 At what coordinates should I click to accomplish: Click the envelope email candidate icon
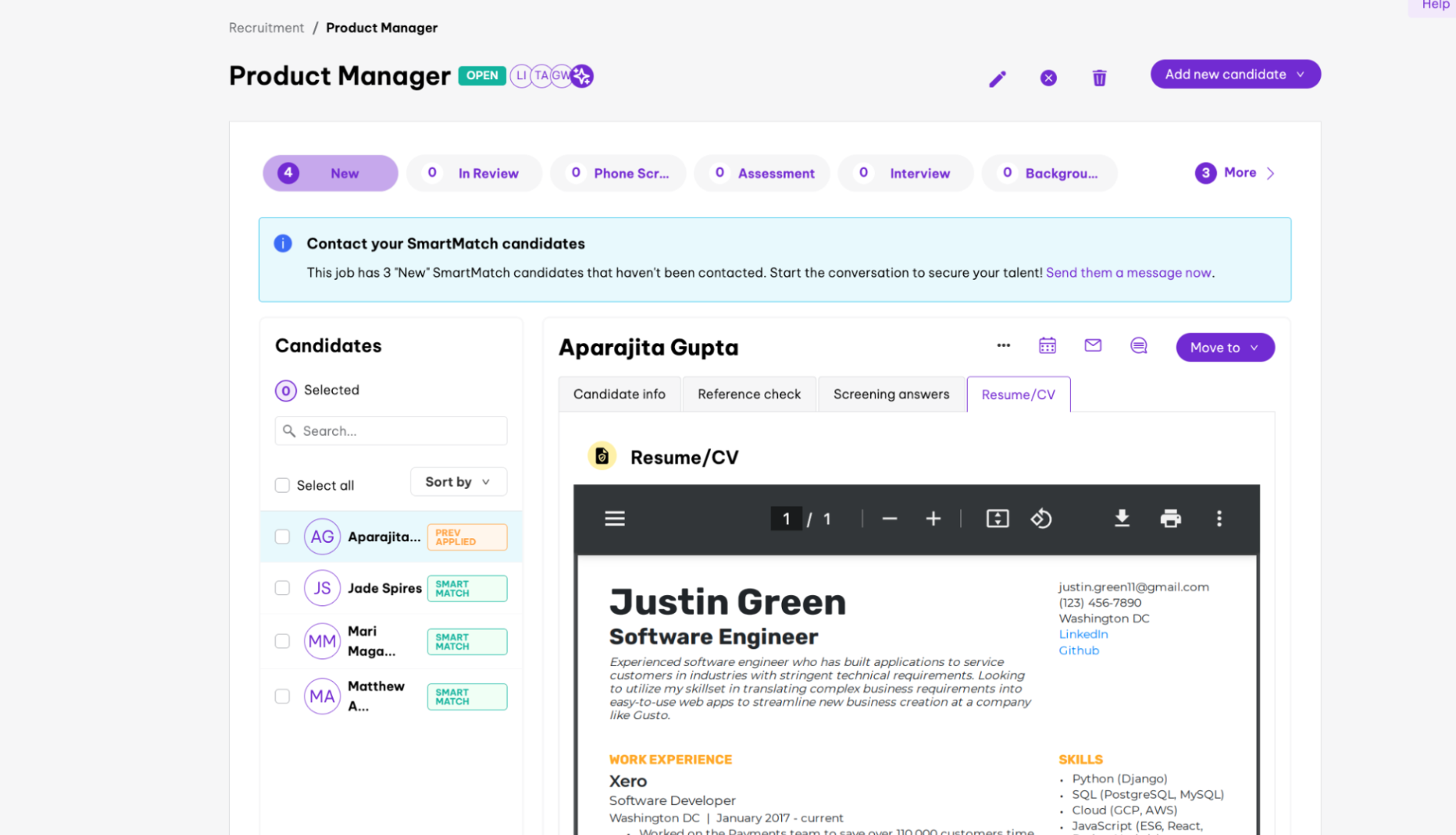tap(1092, 345)
